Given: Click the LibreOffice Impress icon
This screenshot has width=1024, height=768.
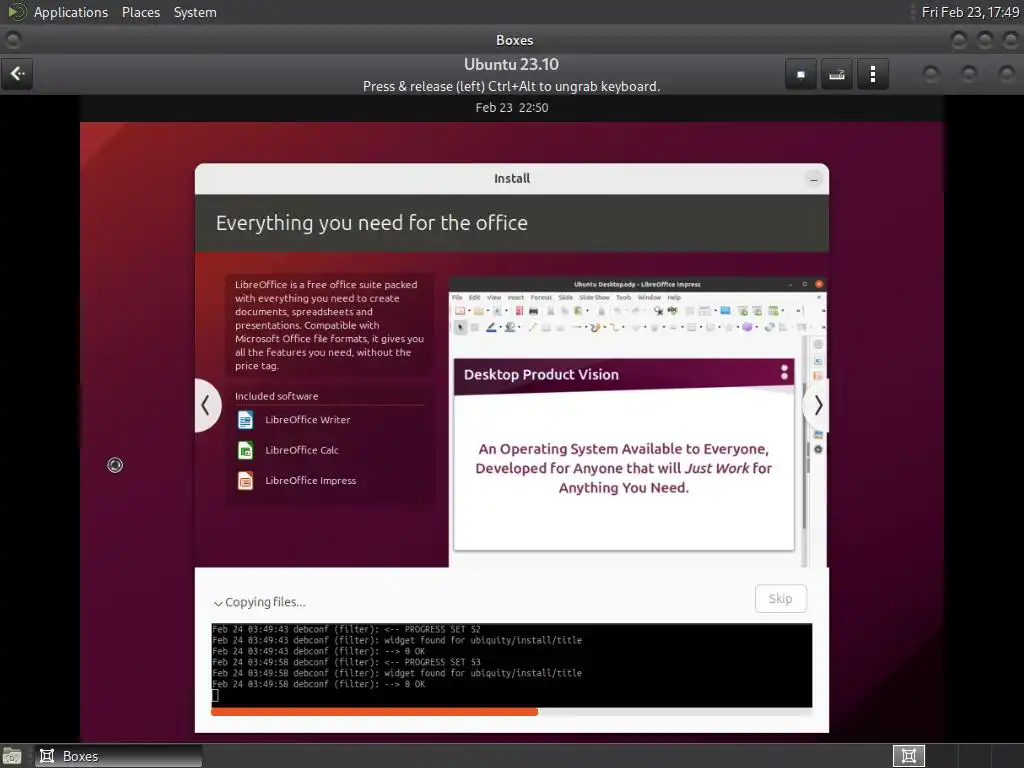Looking at the screenshot, I should click(246, 481).
